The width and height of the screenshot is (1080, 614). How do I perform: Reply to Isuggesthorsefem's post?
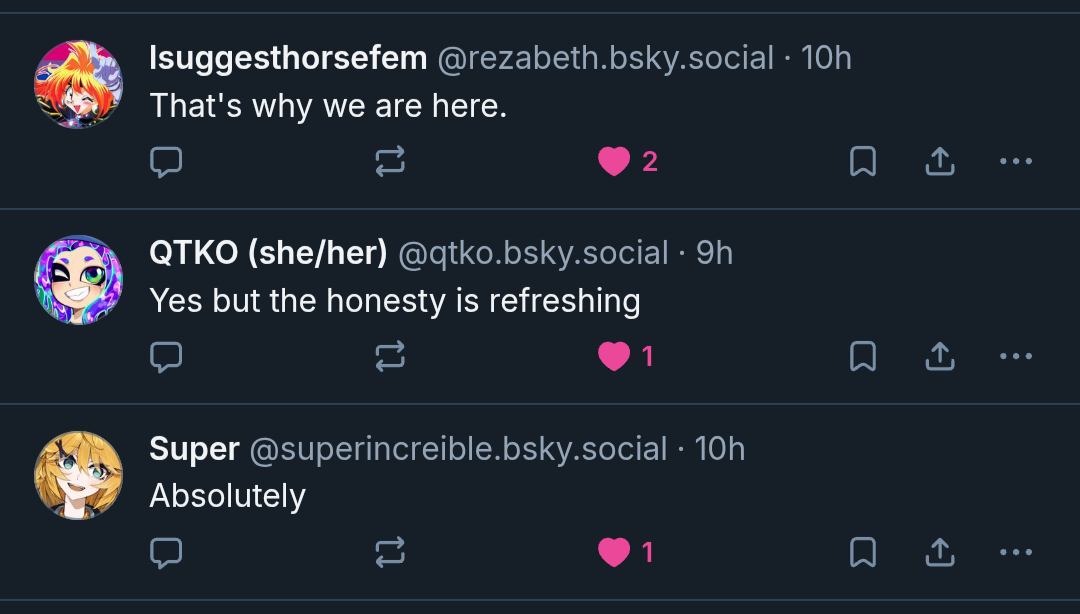(166, 162)
